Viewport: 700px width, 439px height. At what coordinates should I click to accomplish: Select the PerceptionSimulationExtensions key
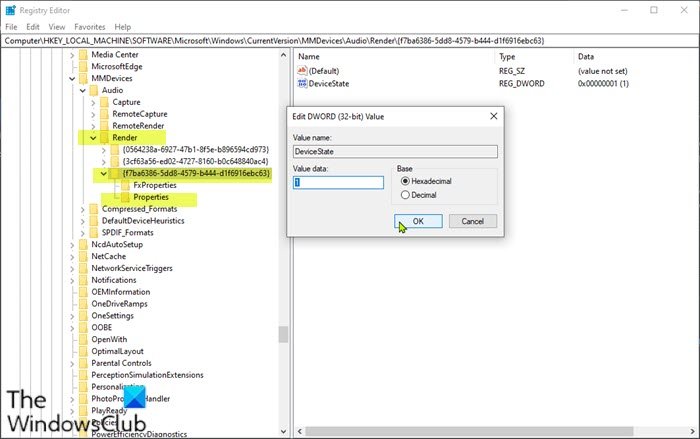[147, 375]
